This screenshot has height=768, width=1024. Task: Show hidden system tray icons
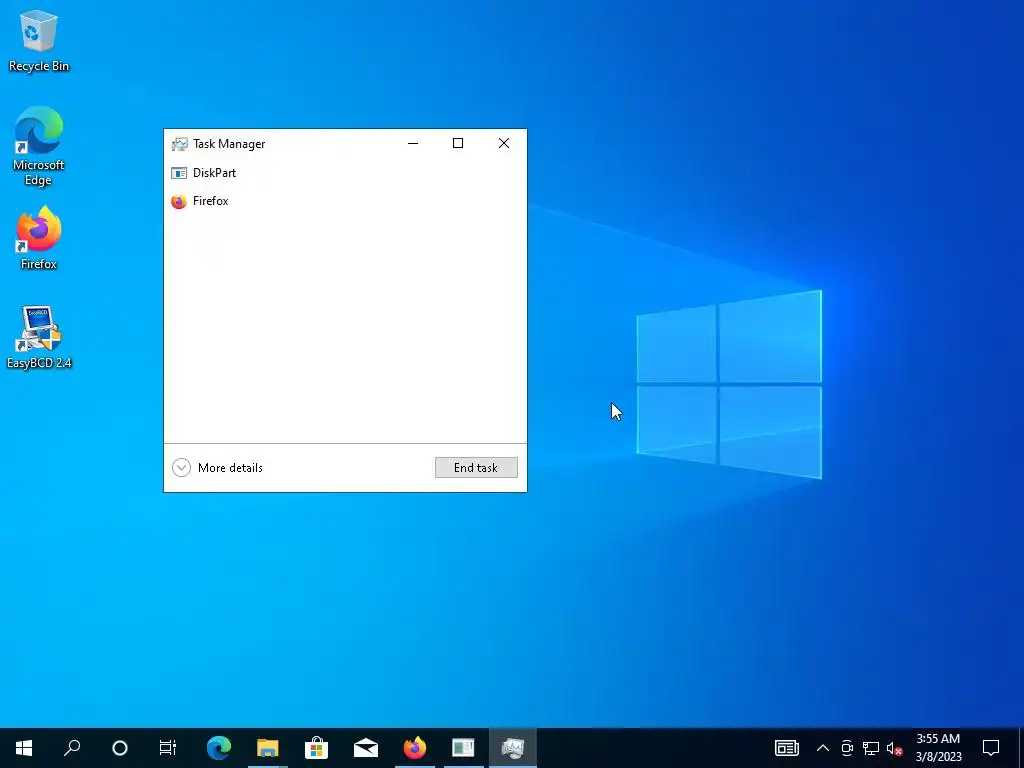click(823, 748)
